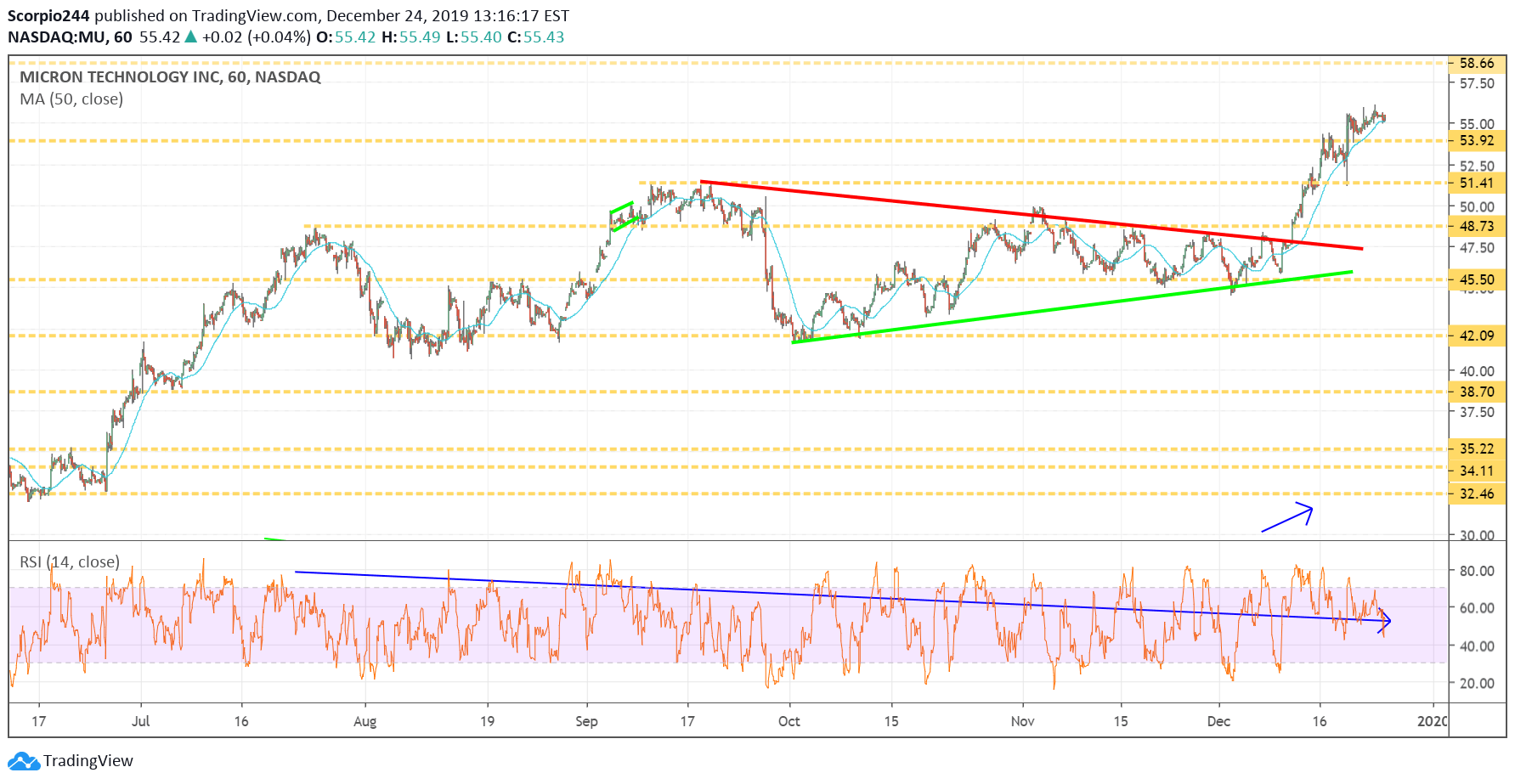Click the 53.92 price level label
1515x784 pixels.
click(1477, 141)
